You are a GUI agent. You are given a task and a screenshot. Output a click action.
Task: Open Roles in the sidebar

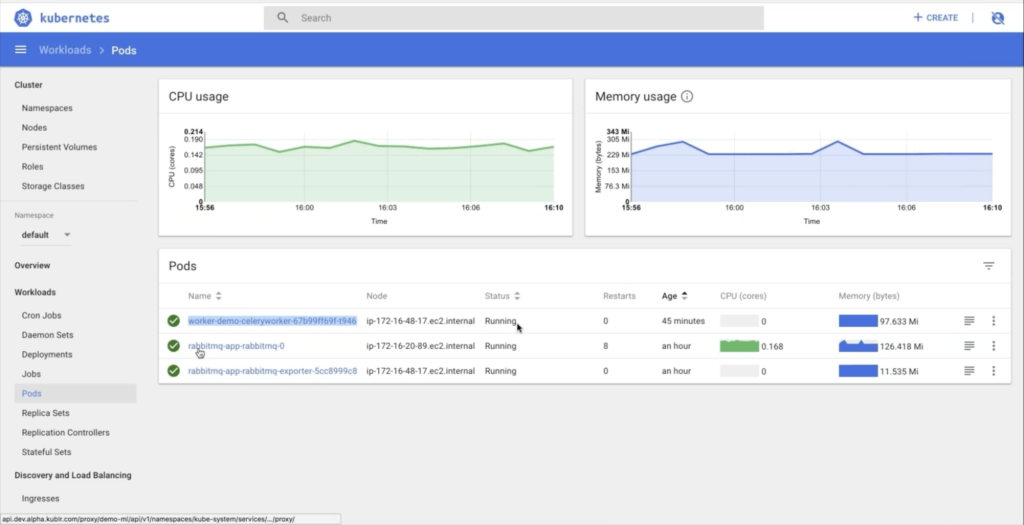[x=33, y=167]
